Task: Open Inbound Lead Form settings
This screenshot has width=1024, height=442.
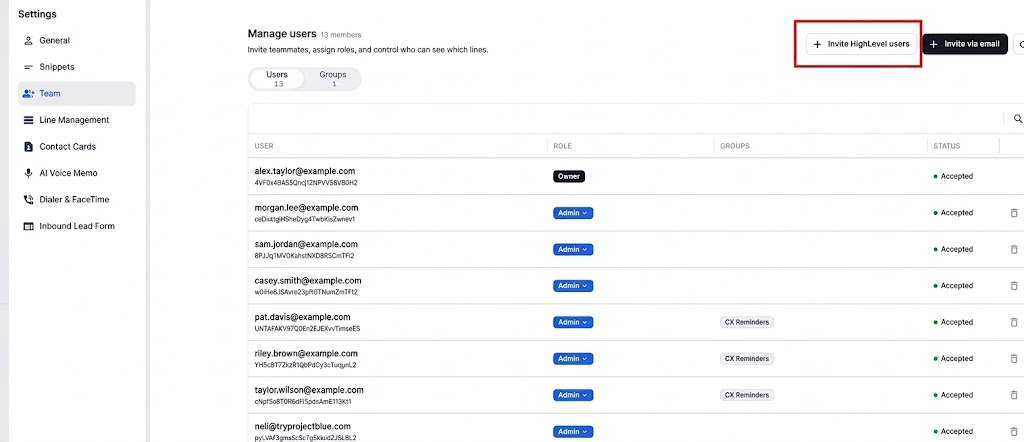Action: tap(76, 226)
